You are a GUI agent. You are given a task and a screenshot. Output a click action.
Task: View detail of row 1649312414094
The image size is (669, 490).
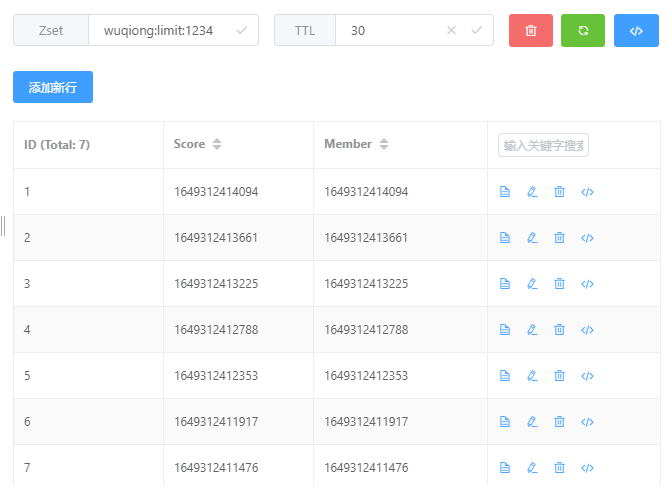coord(505,192)
